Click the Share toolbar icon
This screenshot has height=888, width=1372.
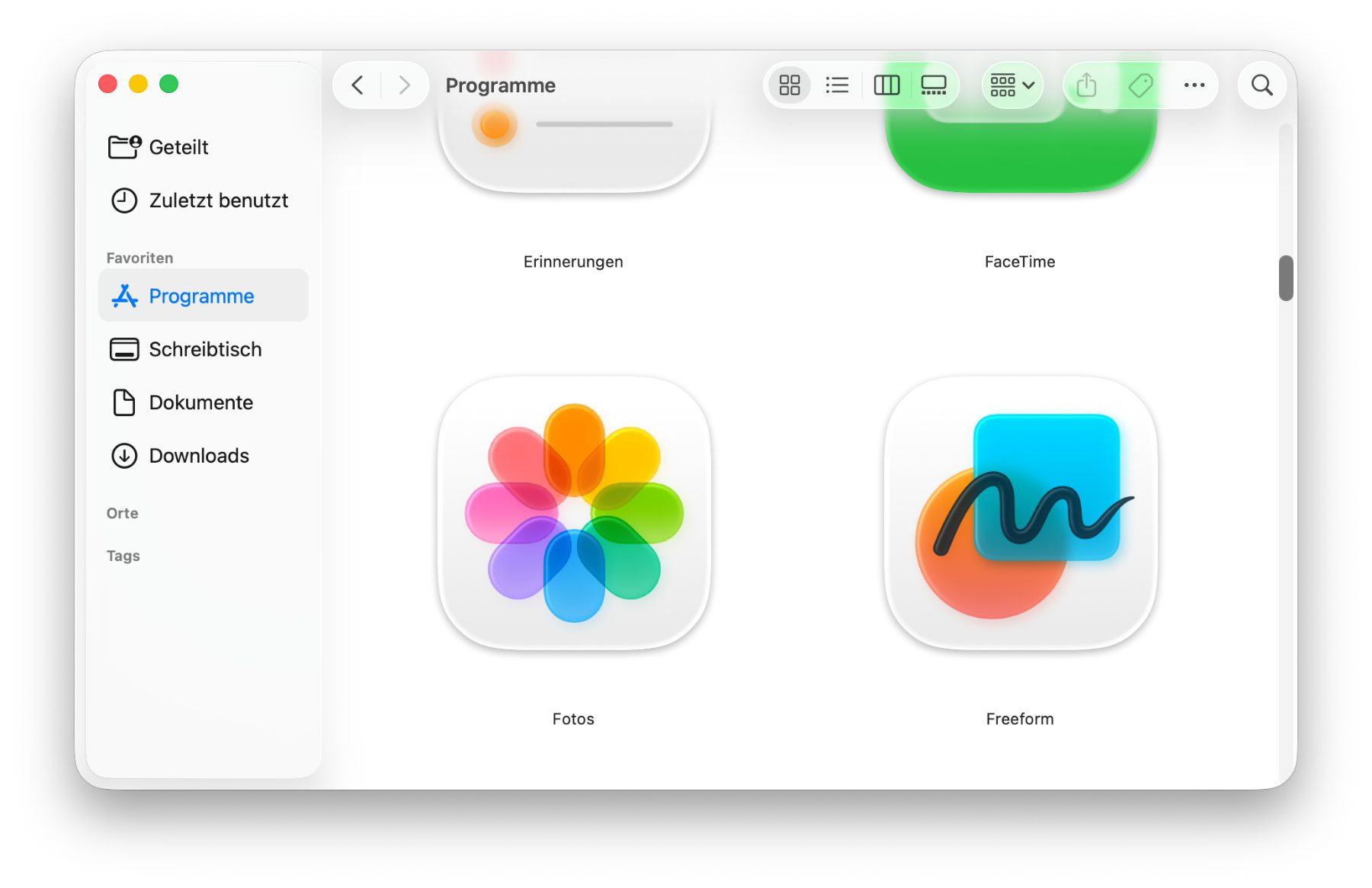[x=1086, y=85]
